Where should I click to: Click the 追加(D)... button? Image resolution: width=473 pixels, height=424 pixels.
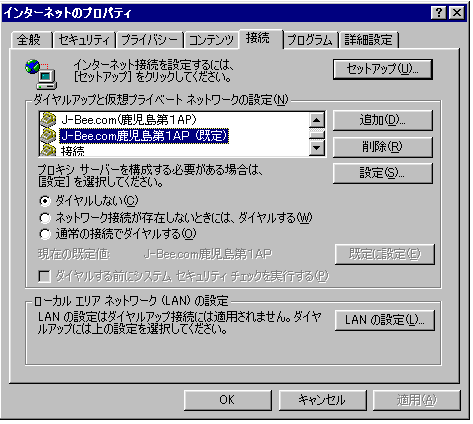(383, 120)
